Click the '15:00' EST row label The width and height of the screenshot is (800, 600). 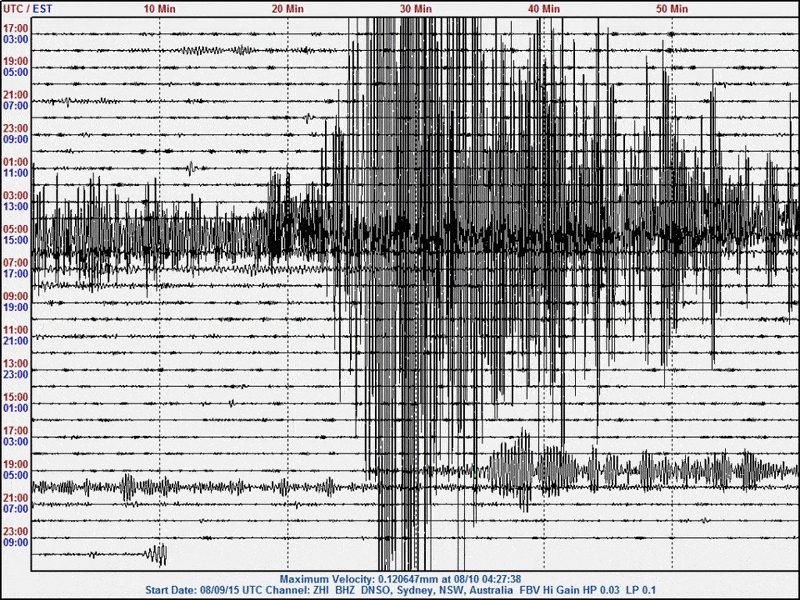coord(16,240)
